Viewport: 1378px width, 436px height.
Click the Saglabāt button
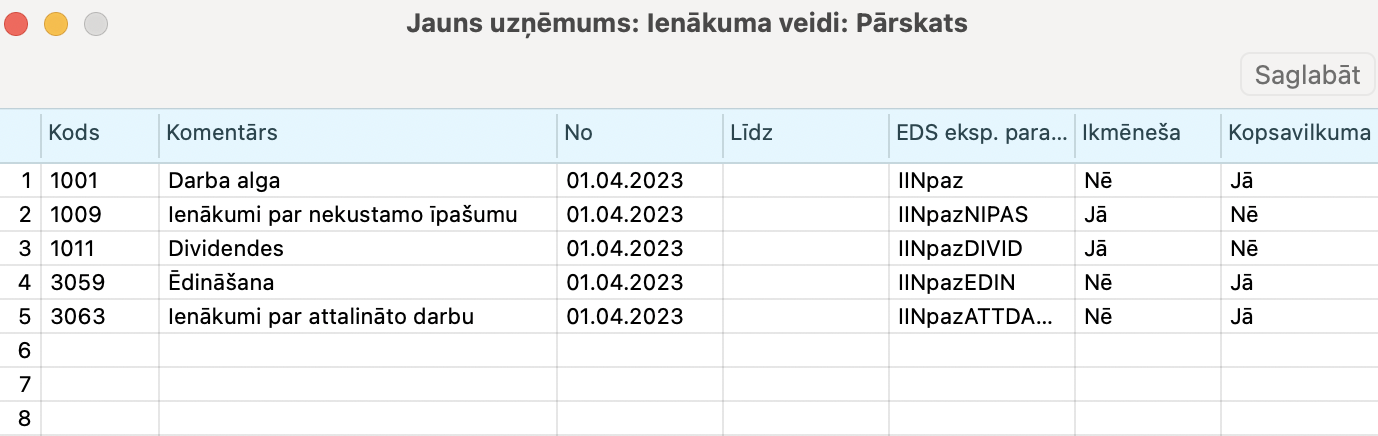1307,75
